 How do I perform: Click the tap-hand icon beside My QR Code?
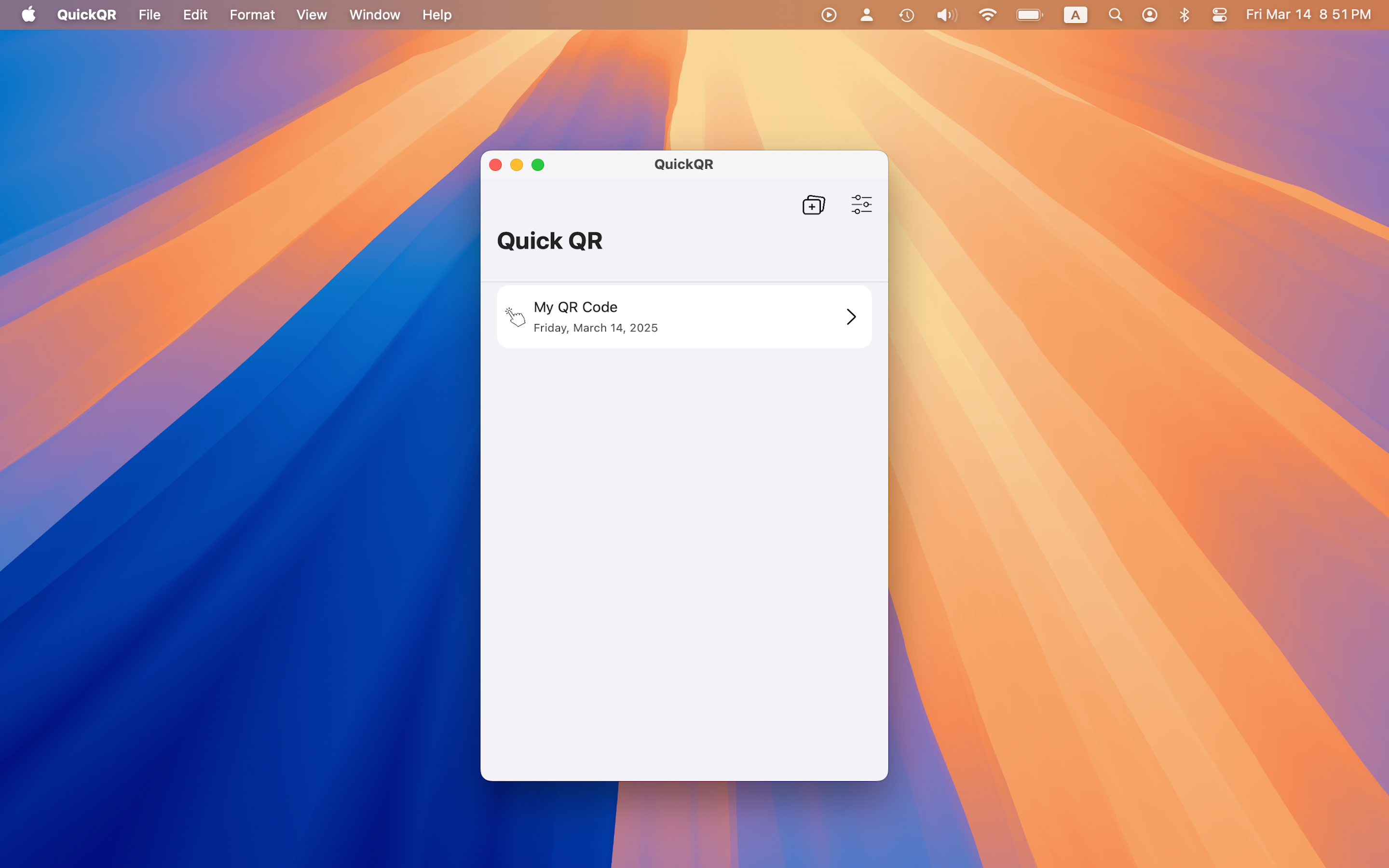(515, 317)
